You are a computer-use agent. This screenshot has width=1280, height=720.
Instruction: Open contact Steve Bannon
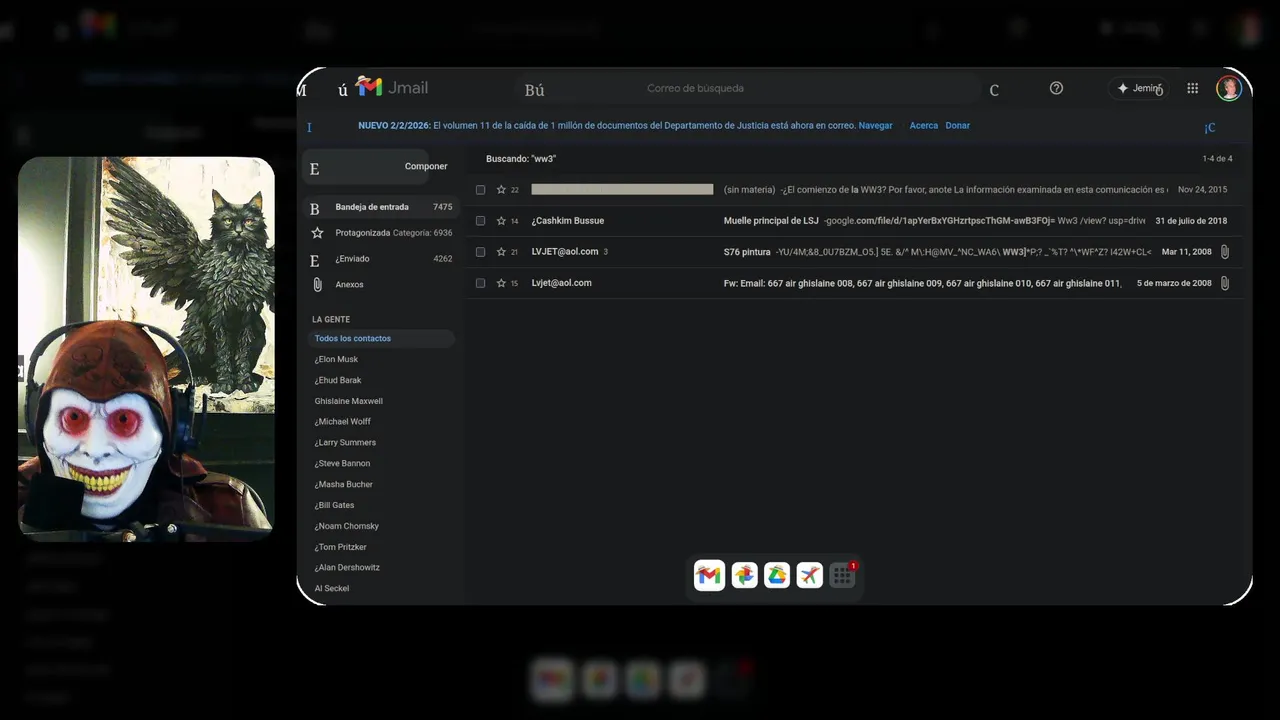[342, 463]
